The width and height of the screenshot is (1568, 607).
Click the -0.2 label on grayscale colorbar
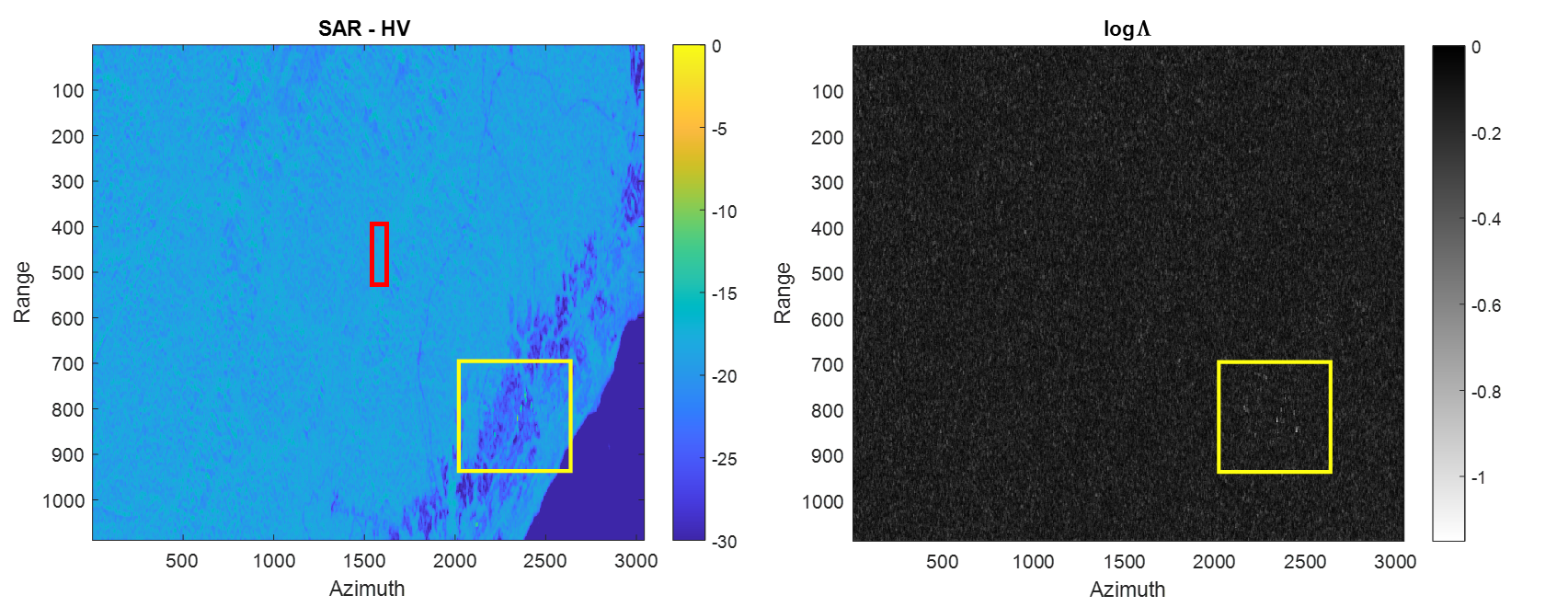click(x=1487, y=133)
